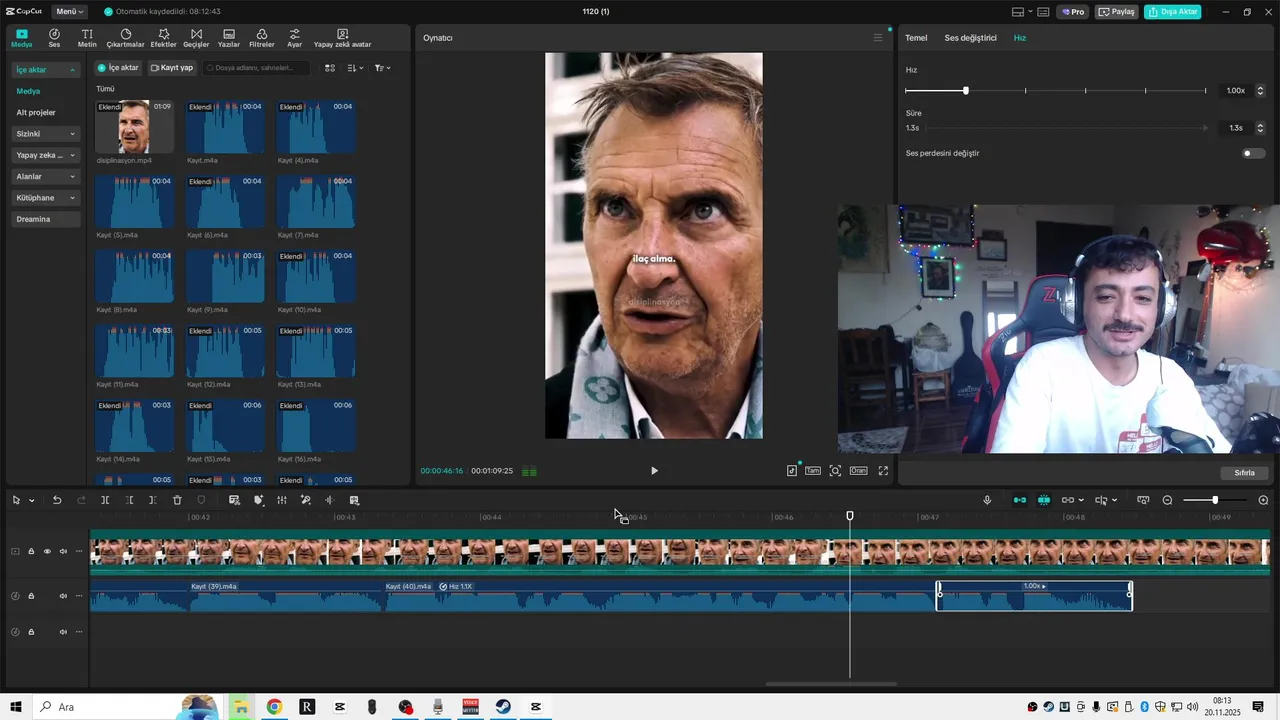Adjust the Hız speed slider handle
The width and height of the screenshot is (1280, 720).
(965, 91)
